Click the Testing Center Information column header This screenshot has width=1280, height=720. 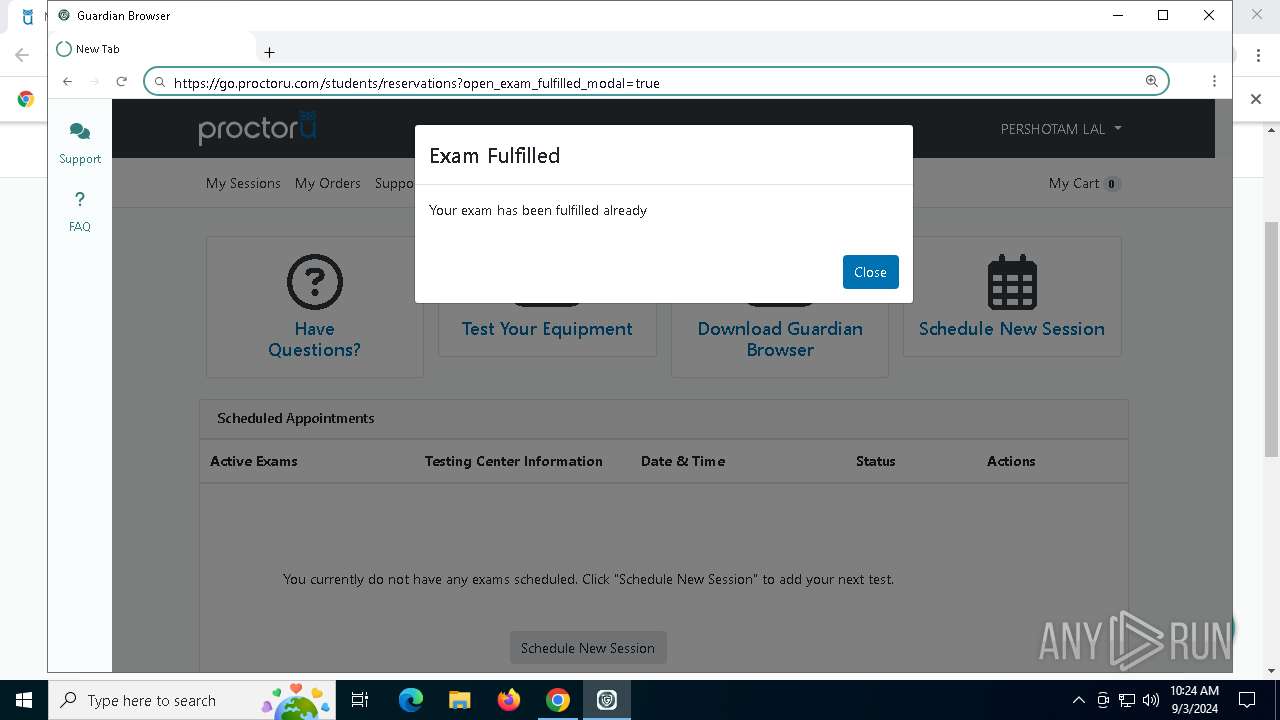point(513,461)
